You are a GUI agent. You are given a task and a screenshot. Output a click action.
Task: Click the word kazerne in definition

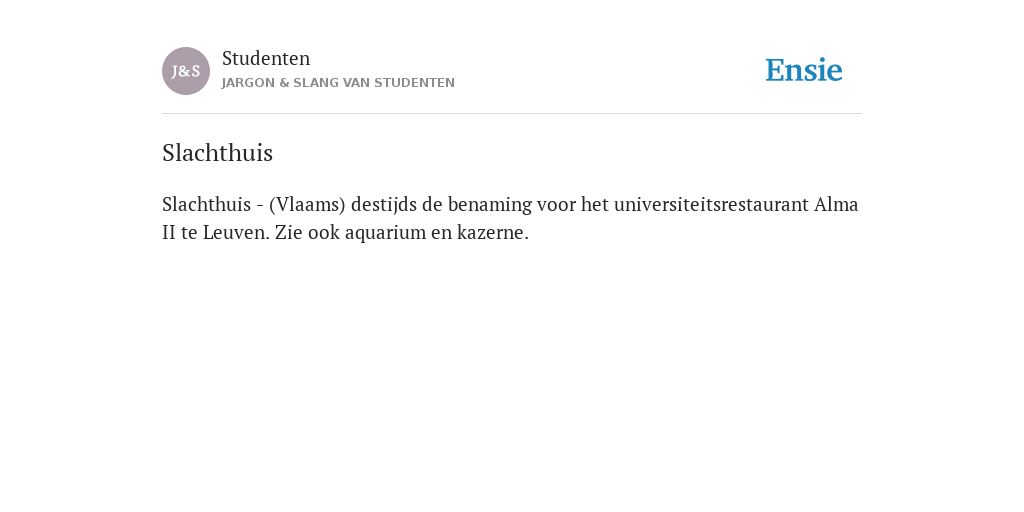492,232
